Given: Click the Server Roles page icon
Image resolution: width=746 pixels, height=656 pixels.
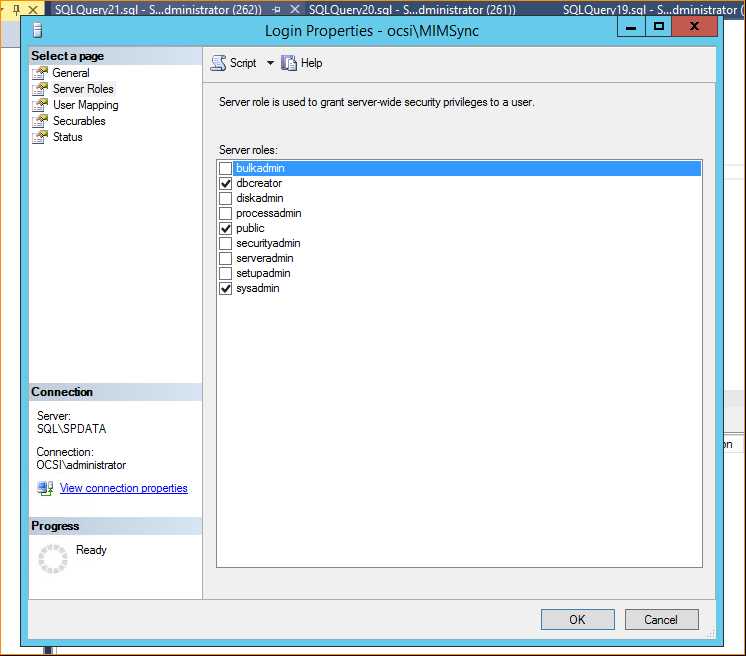Looking at the screenshot, I should [x=40, y=89].
